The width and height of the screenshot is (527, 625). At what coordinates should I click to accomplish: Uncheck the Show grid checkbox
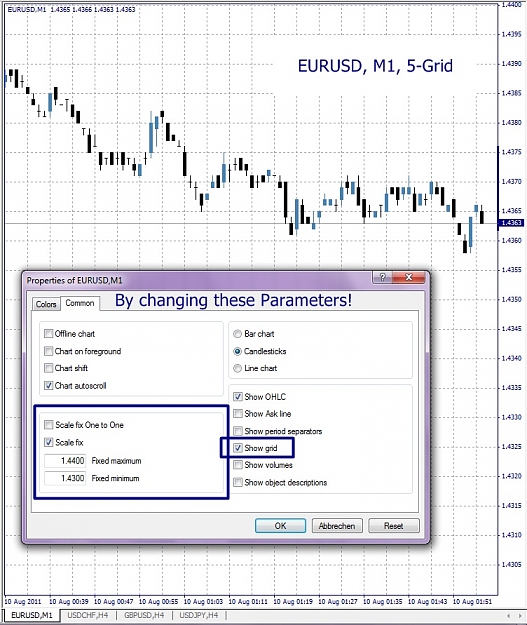[x=238, y=448]
